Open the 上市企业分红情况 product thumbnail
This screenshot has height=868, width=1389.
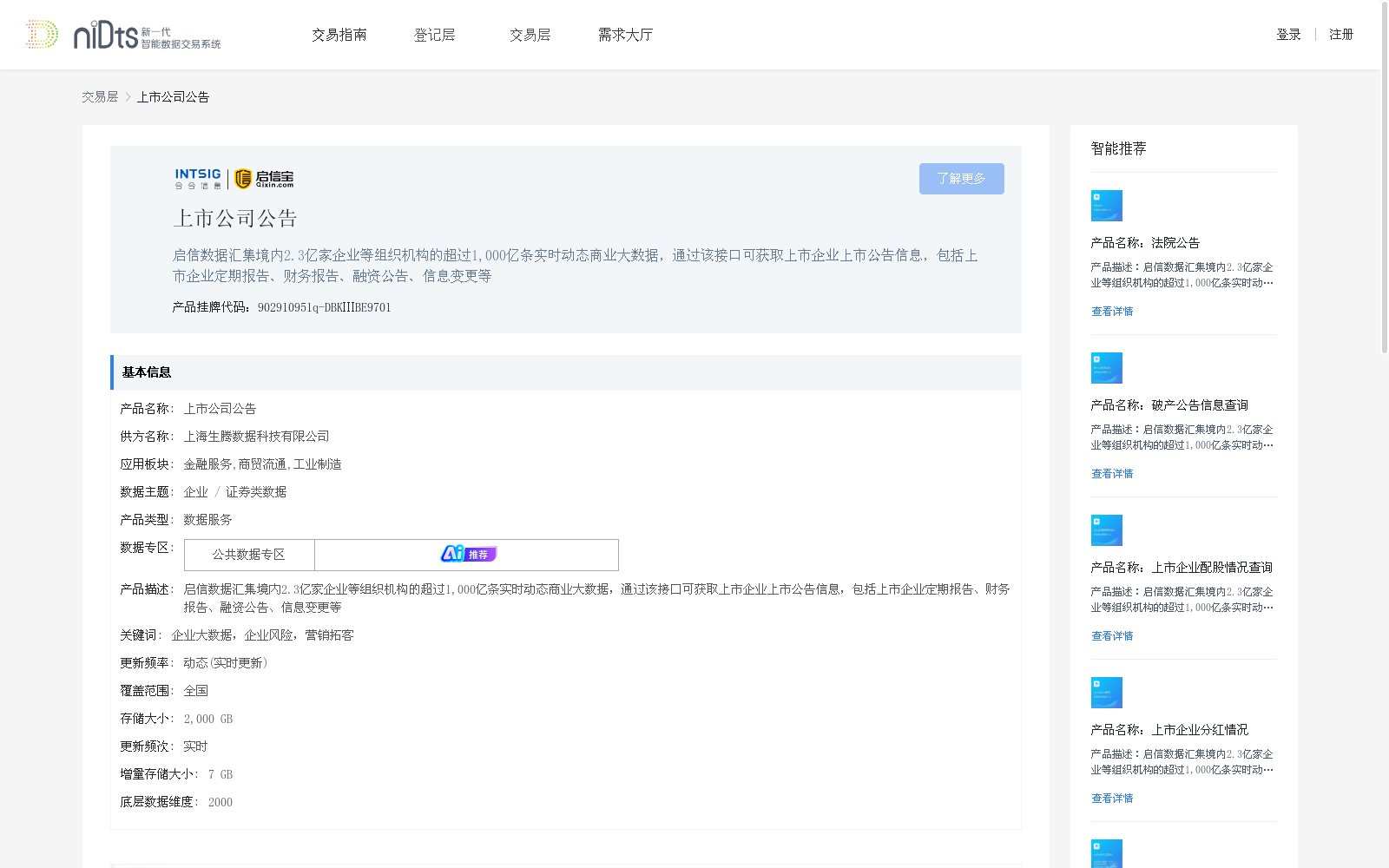point(1107,693)
